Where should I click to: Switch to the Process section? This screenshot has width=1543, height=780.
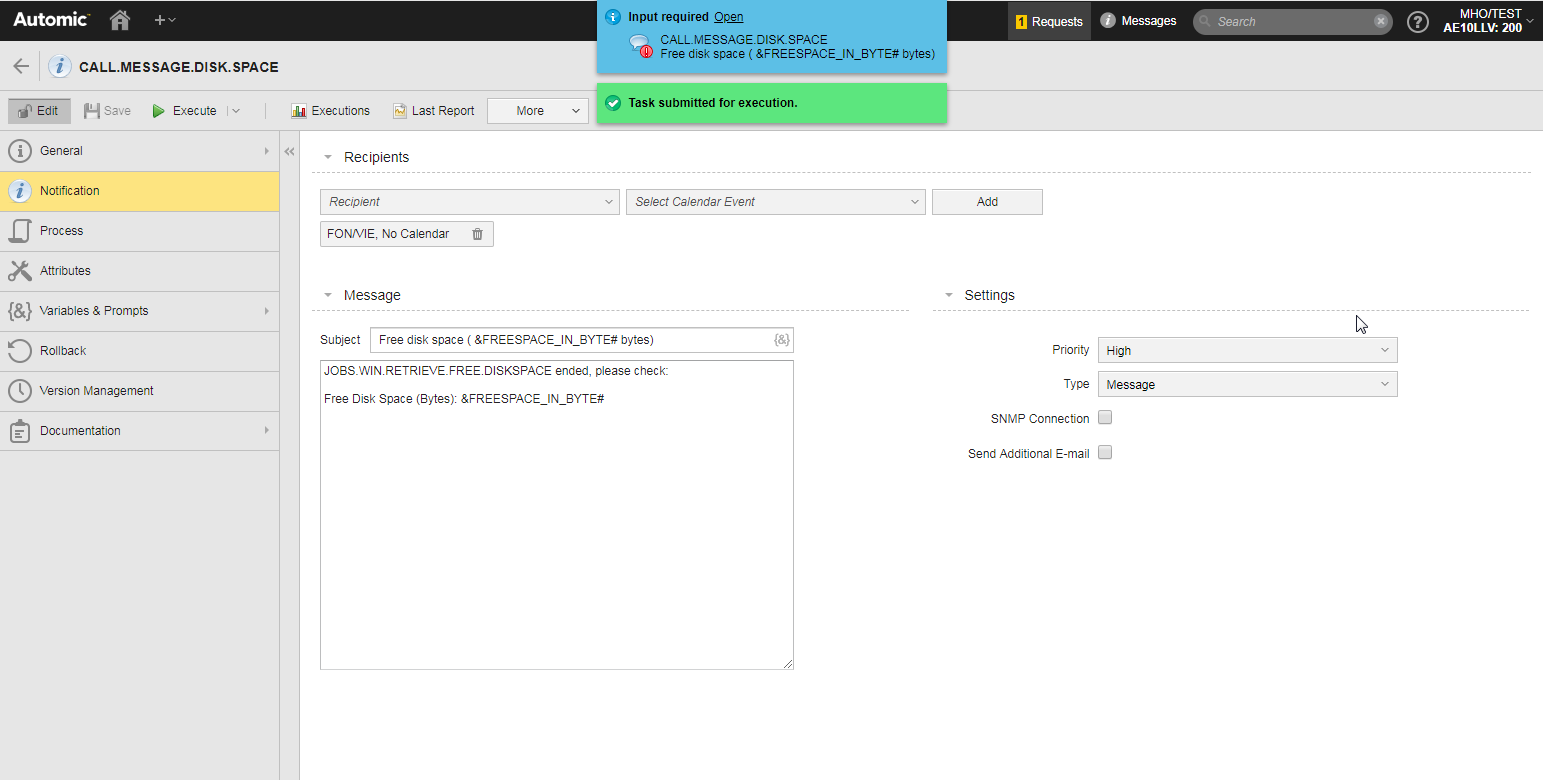coord(140,231)
